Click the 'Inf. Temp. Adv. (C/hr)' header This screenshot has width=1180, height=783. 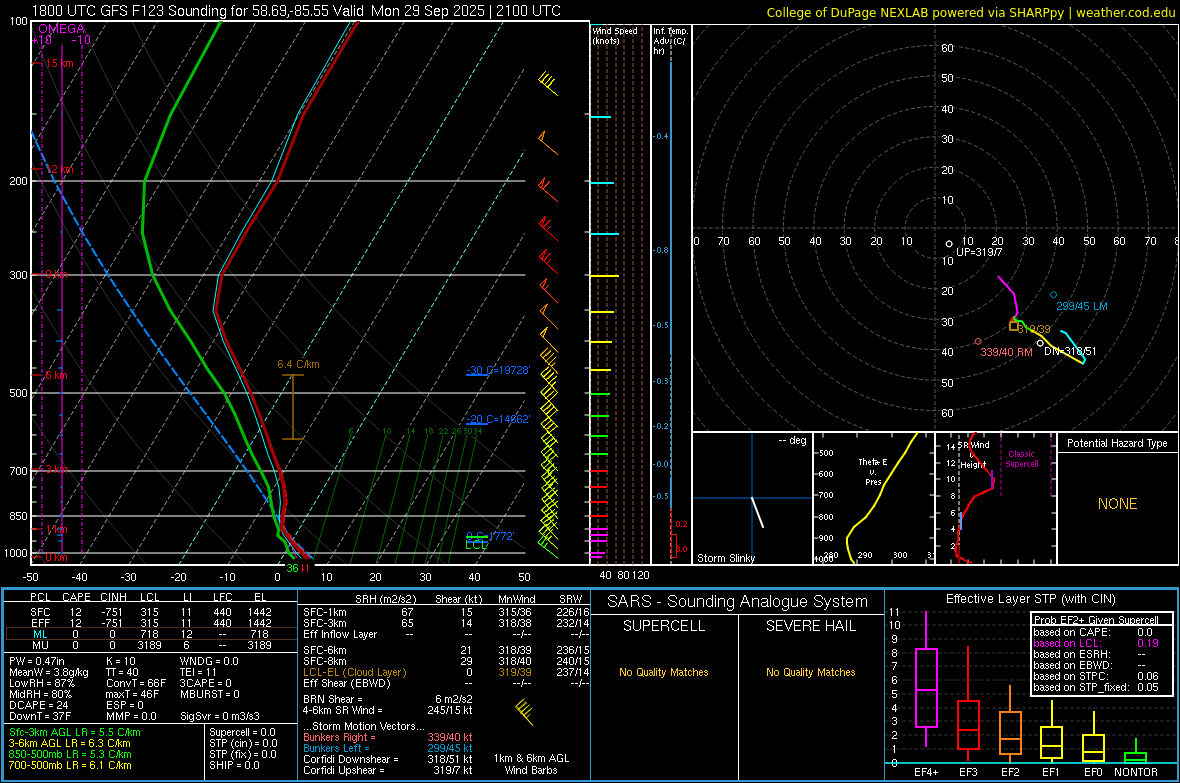669,41
